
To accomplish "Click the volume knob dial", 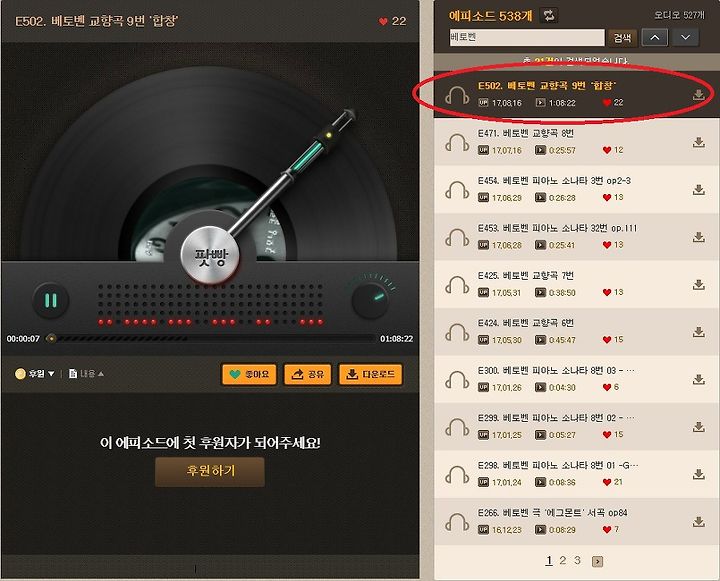I will (x=370, y=301).
